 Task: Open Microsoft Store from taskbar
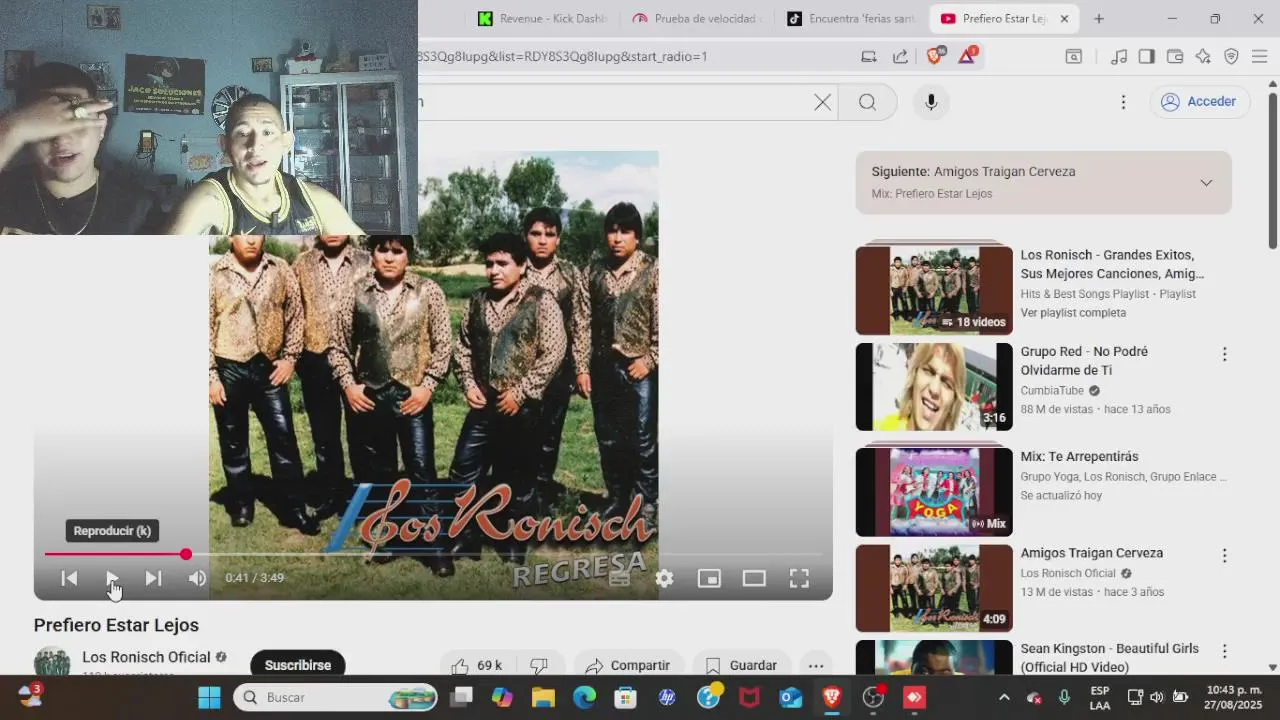(x=626, y=697)
